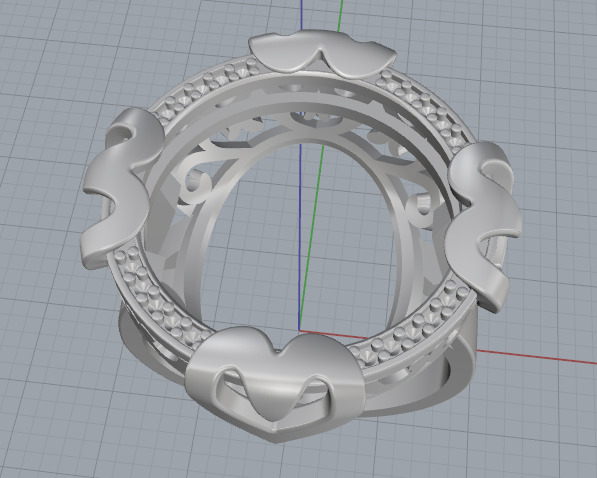Select the front heart with ribbon cutout

pos(275,383)
